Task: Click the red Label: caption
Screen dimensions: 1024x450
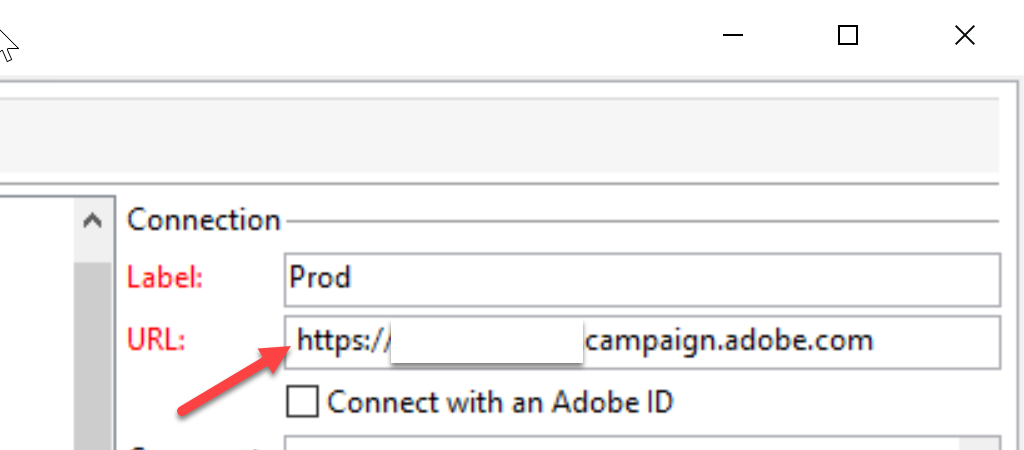Action: click(165, 279)
